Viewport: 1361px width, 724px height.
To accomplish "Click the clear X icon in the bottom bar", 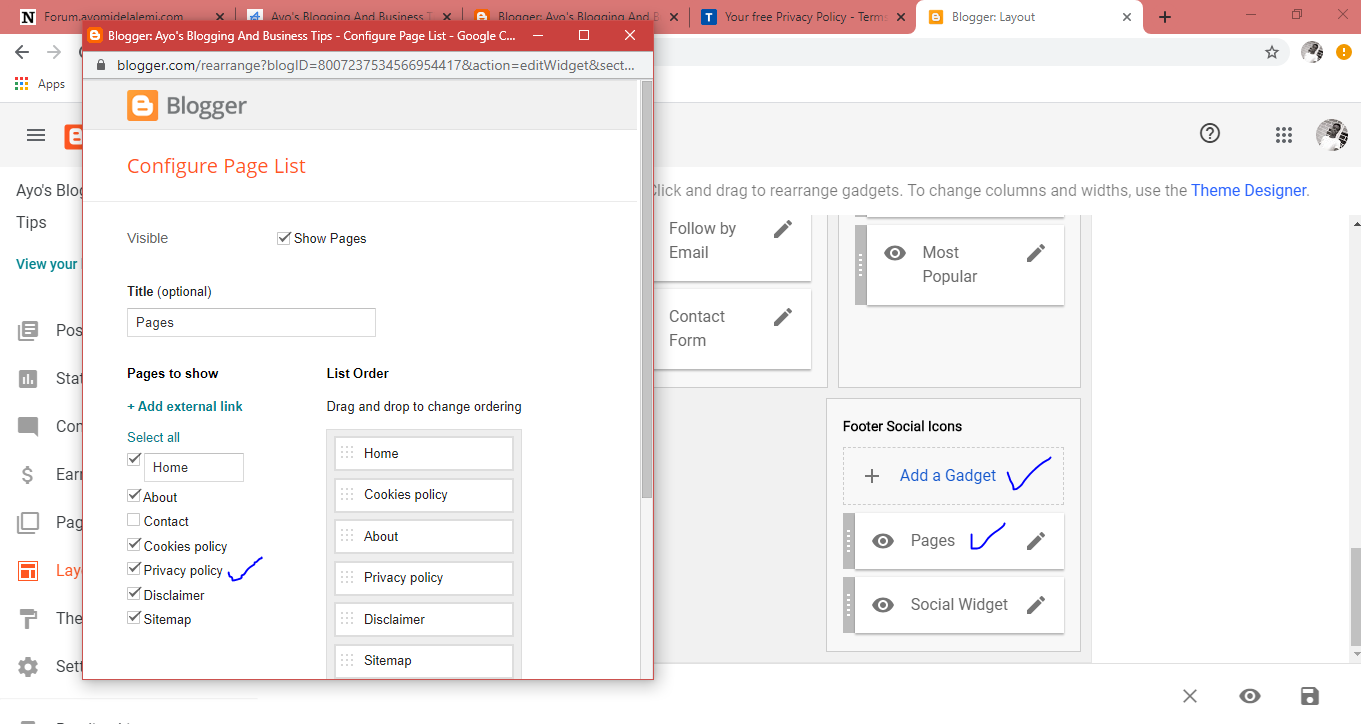I will pos(1190,696).
